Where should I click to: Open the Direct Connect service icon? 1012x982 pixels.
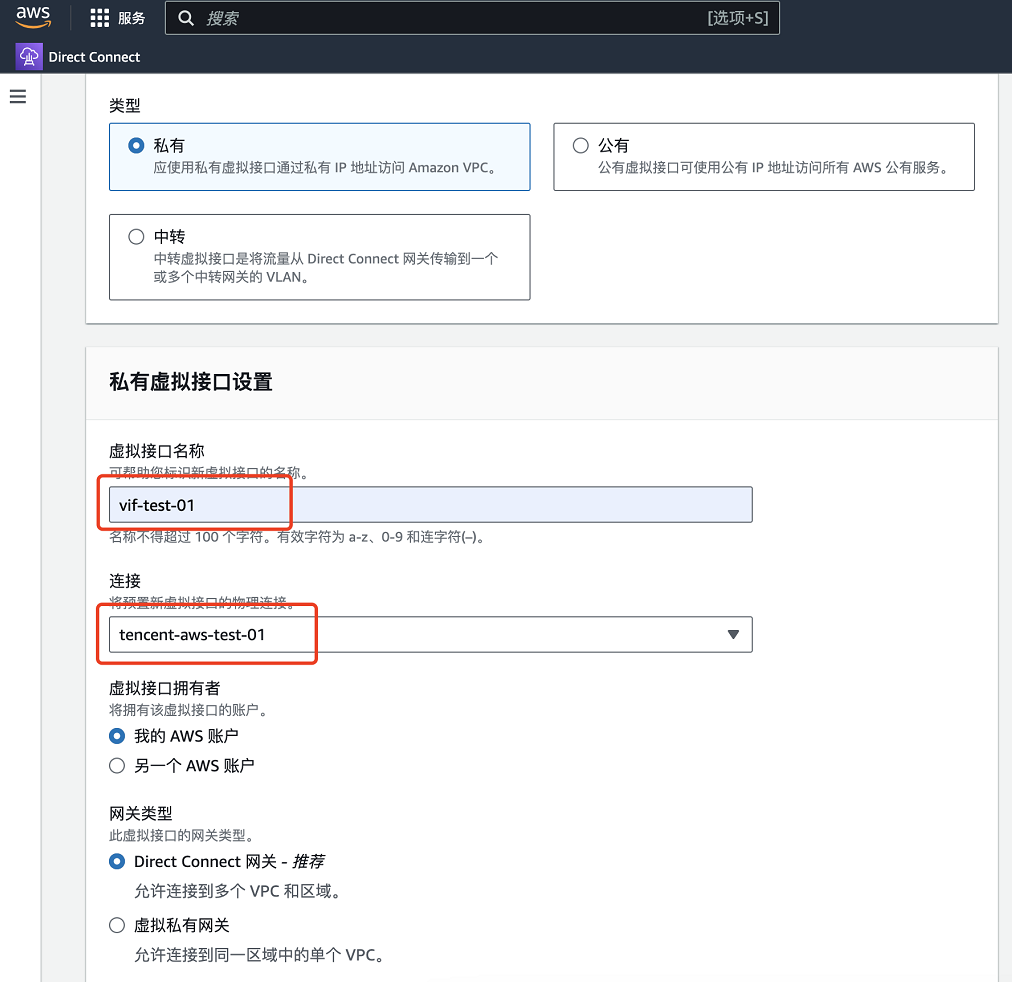29,57
